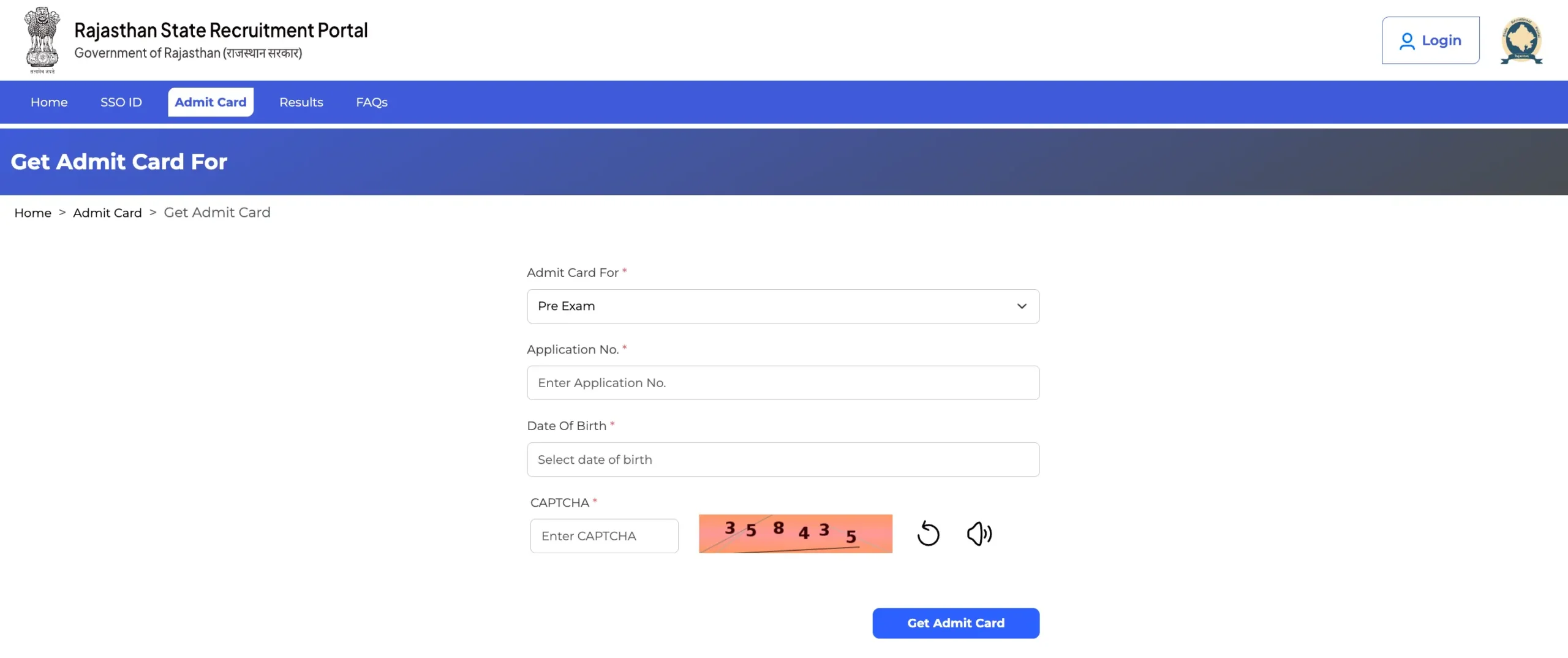Image resolution: width=1568 pixels, height=658 pixels.
Task: Click Admit Card in the breadcrumb
Action: (x=107, y=213)
